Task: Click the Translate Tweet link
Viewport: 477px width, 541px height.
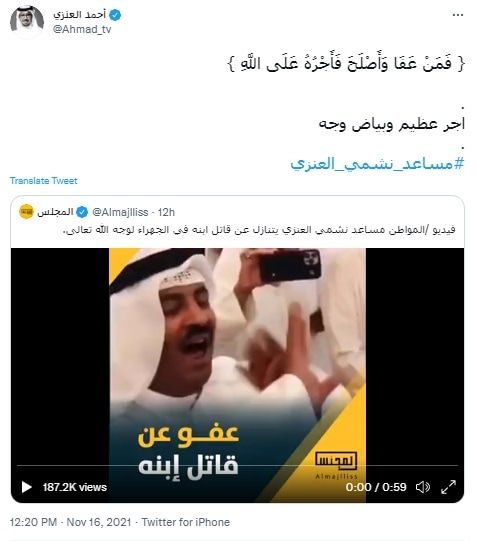Action: pyautogui.click(x=43, y=180)
